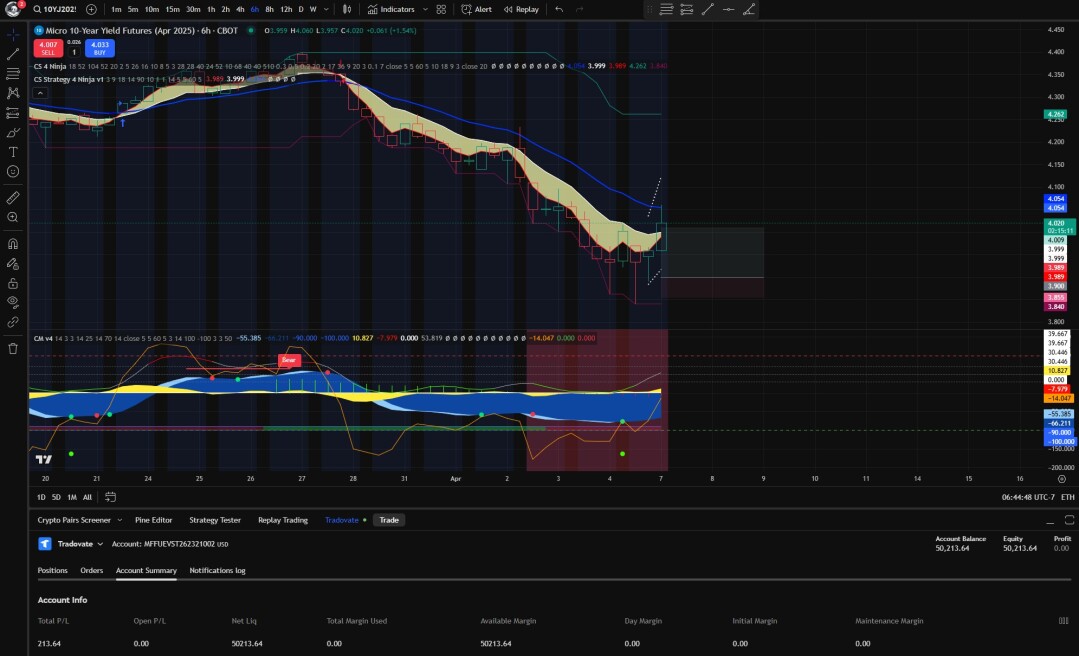1079x656 pixels.
Task: Expand the timeframe interval dropdown
Action: point(326,10)
